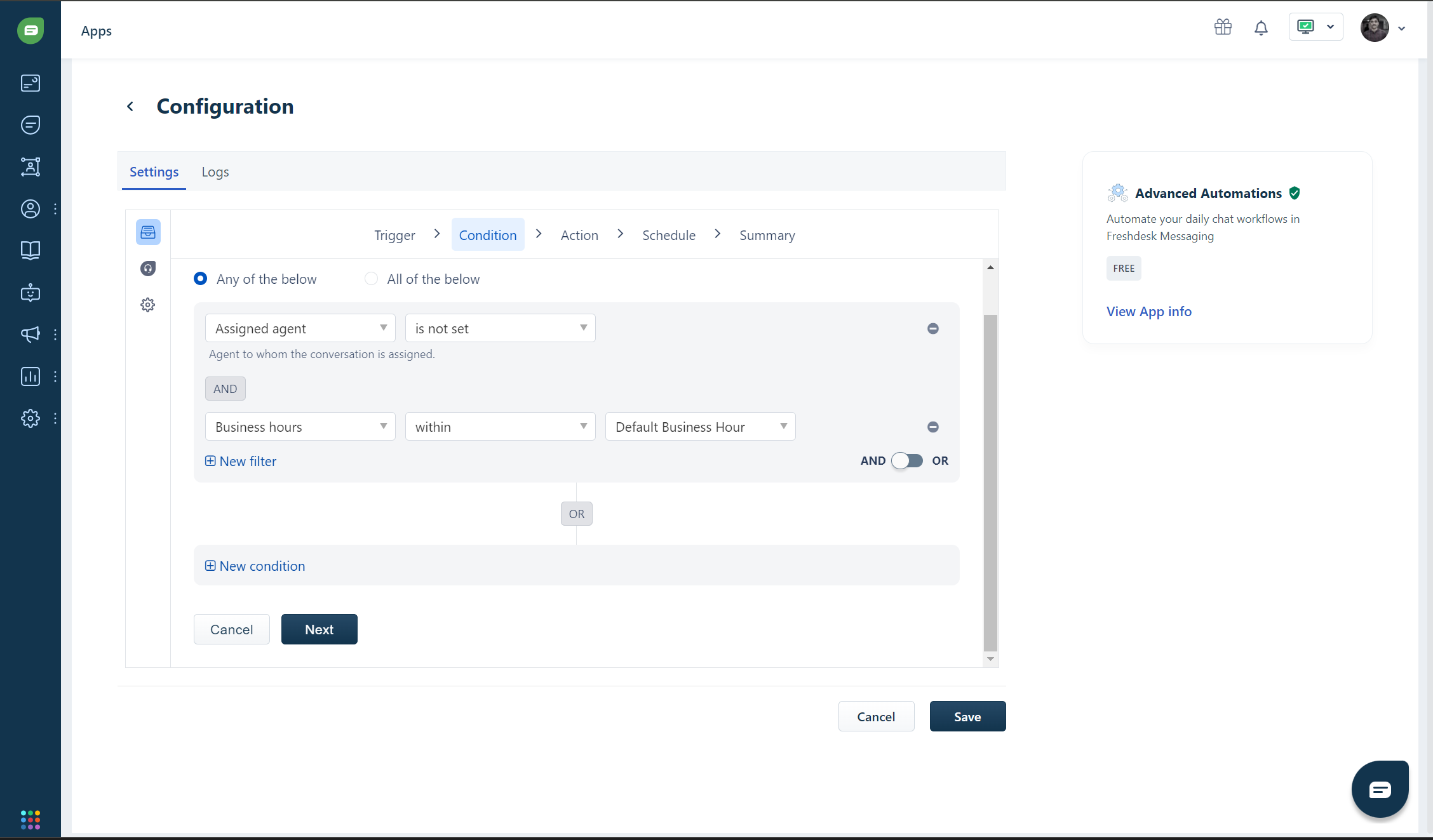The height and width of the screenshot is (840, 1433).
Task: Open the Contacts icon in the sidebar
Action: click(x=30, y=209)
